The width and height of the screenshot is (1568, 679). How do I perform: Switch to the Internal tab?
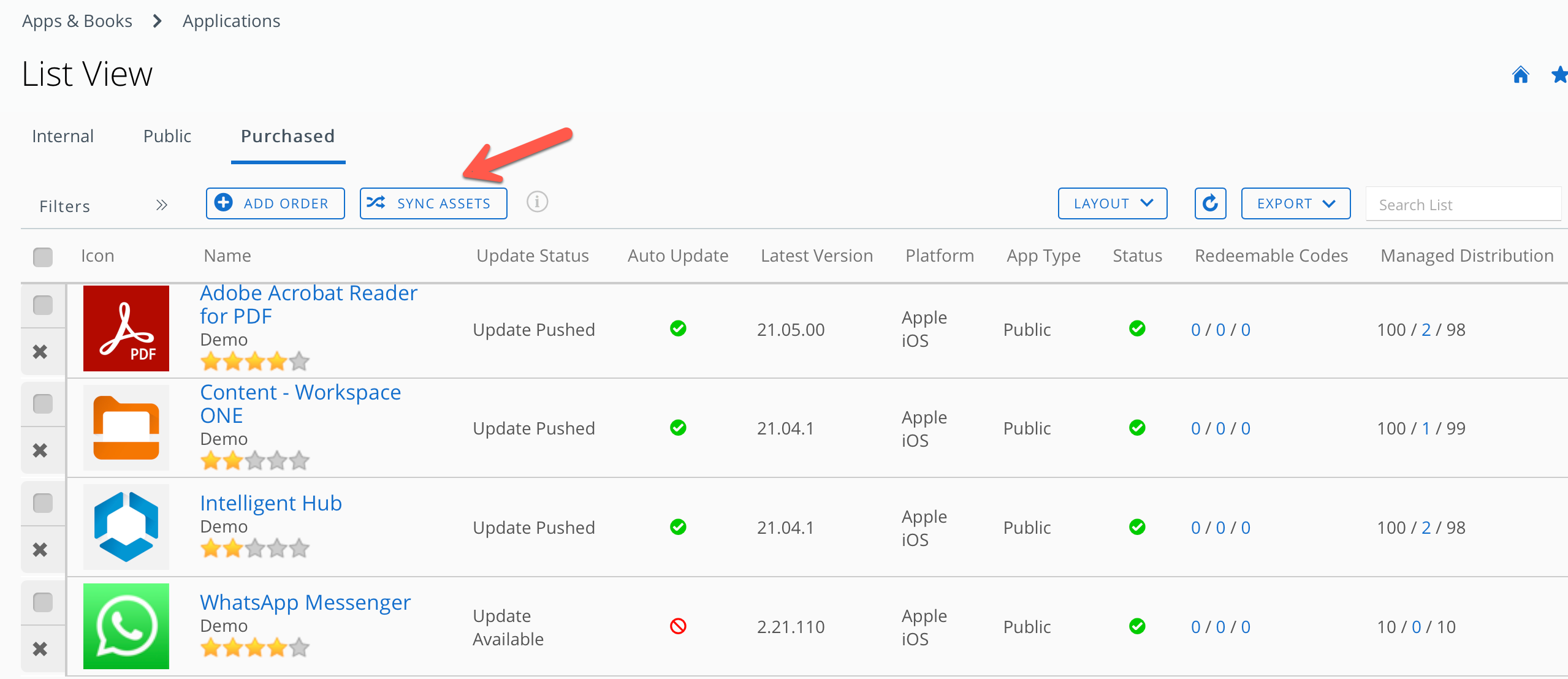coord(63,135)
